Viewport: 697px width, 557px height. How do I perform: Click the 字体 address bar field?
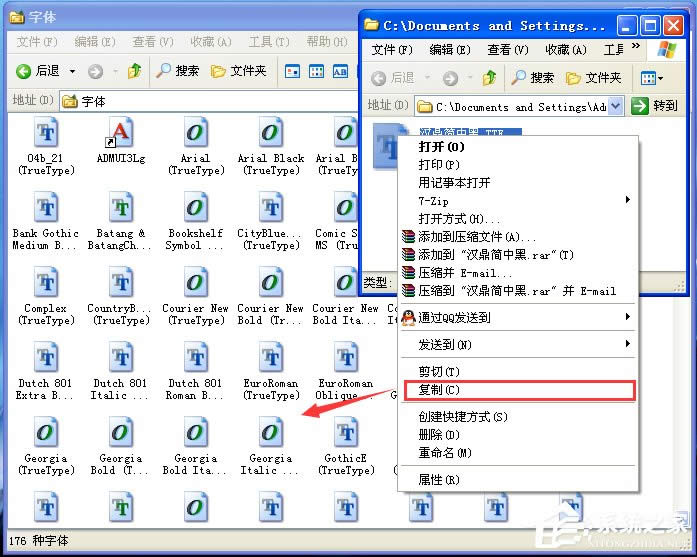click(200, 101)
